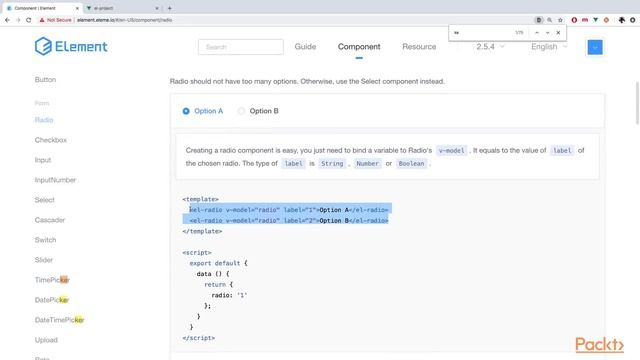This screenshot has width=640, height=360.
Task: Click the 'String' inline code tag
Action: 332,164
